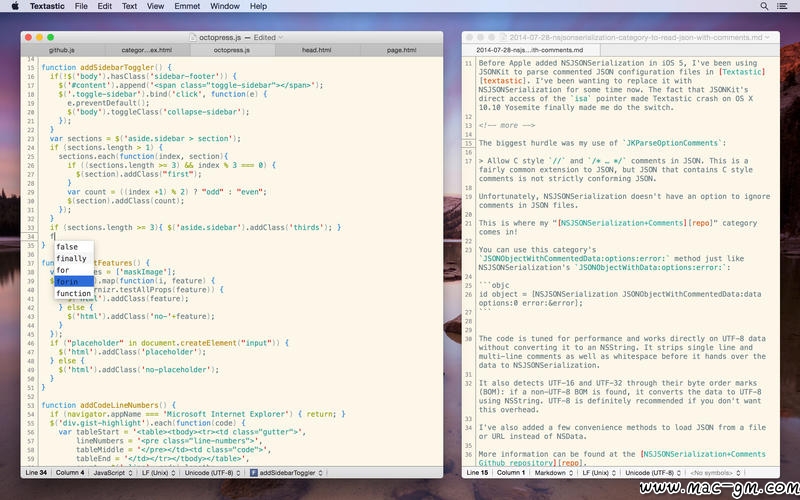Click Column 1 status in Markdown window
Screen dimensions: 800x500
click(x=511, y=473)
